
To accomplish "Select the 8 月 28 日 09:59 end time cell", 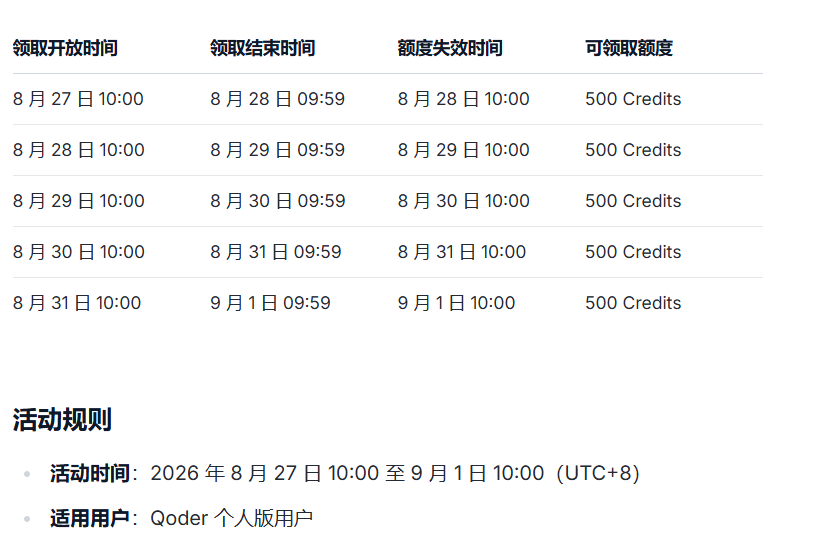I will [278, 99].
